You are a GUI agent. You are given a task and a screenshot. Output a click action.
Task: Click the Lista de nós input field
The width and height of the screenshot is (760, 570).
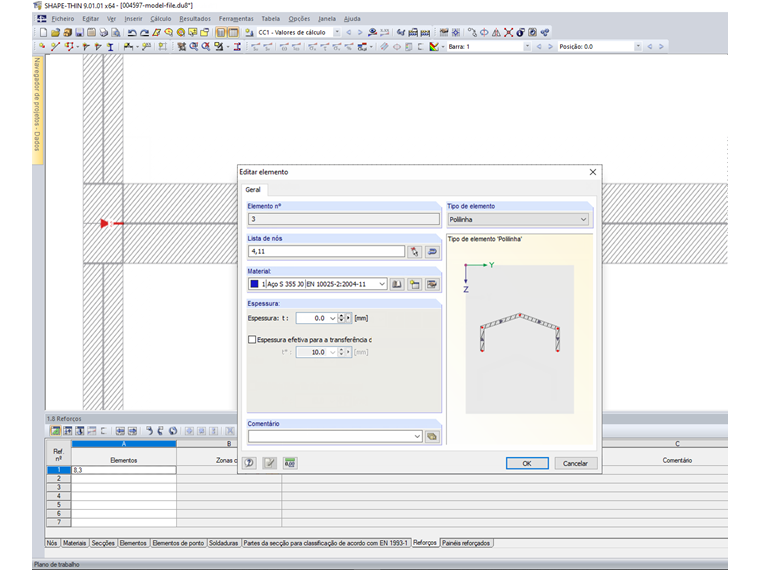tap(326, 252)
